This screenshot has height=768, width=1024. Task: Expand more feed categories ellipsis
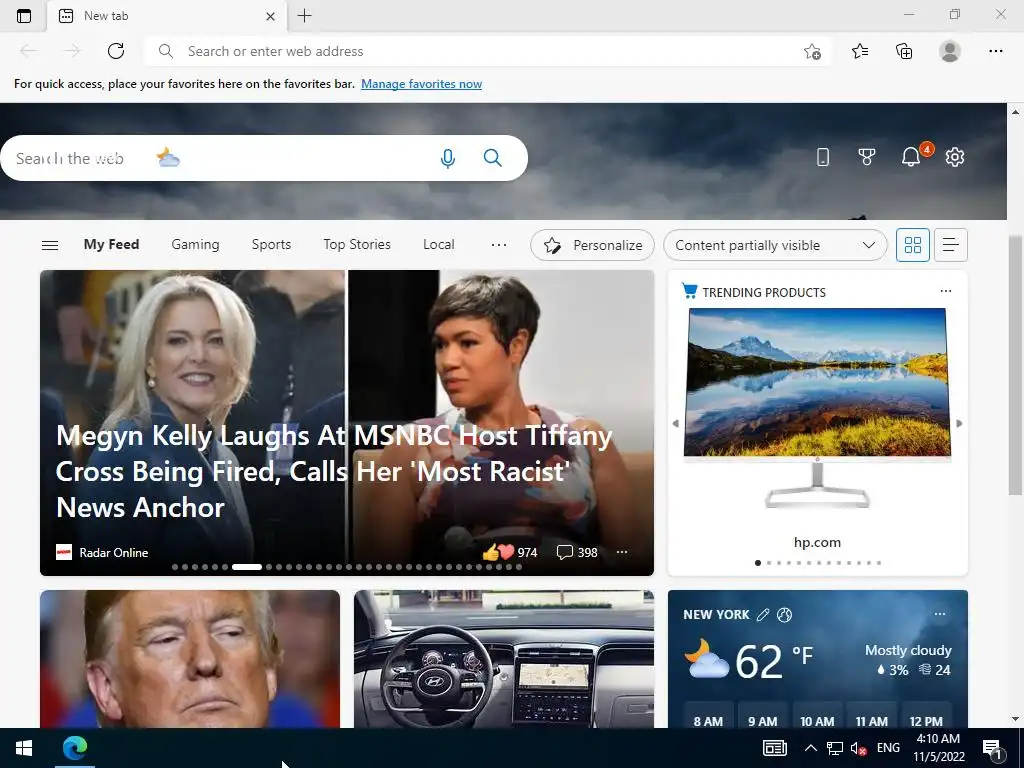coord(498,245)
